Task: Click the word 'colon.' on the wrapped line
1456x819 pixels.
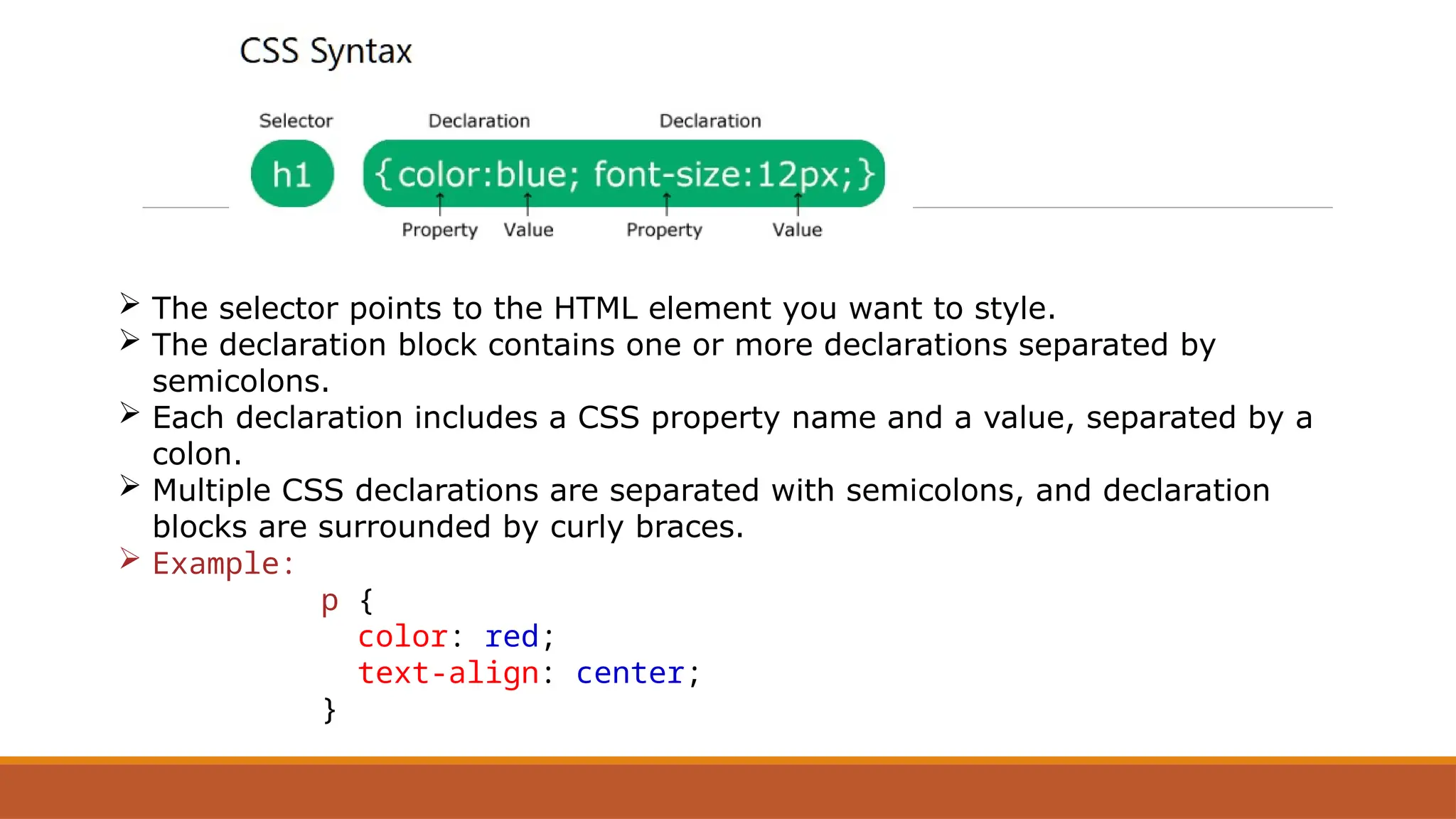Action: pos(197,454)
